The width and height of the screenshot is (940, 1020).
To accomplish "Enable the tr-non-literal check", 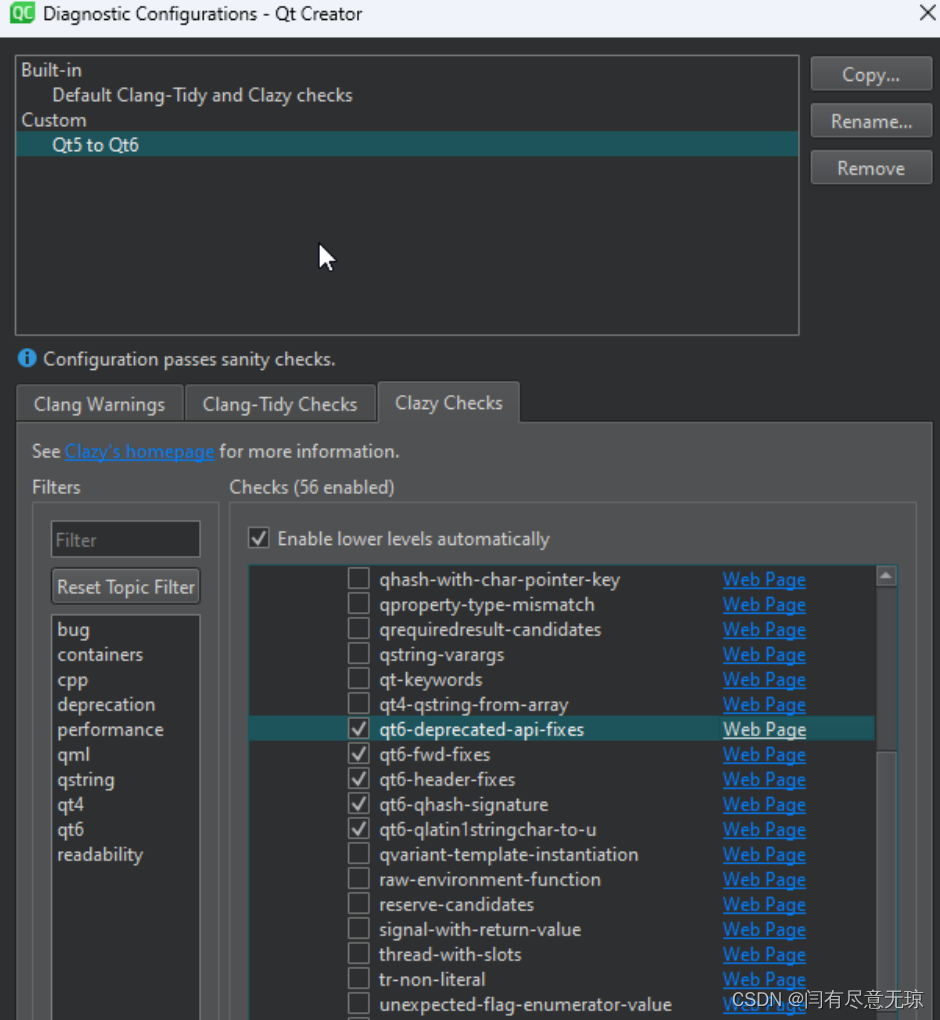I will (x=358, y=979).
